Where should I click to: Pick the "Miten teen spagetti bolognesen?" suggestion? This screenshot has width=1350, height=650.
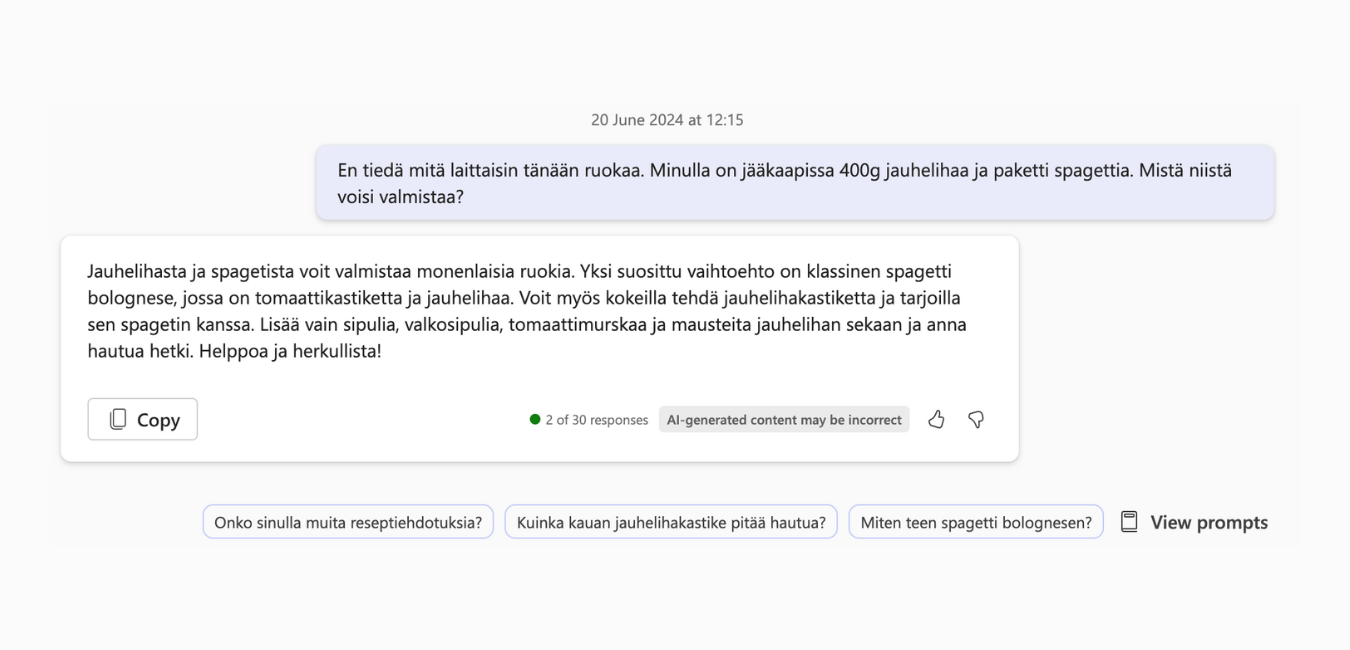click(x=976, y=522)
